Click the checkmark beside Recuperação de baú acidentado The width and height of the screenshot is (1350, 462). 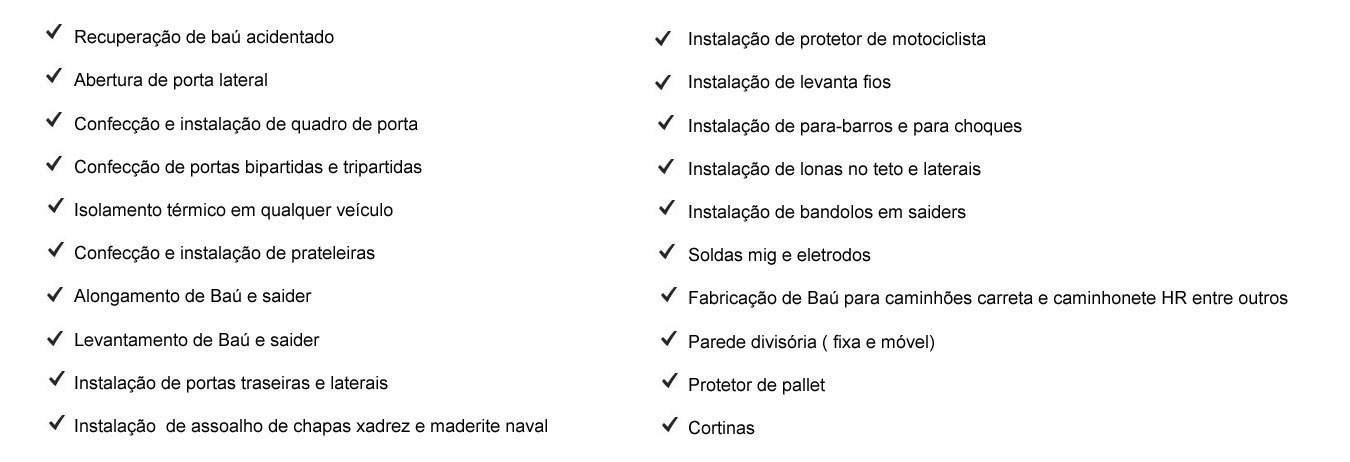click(x=54, y=34)
